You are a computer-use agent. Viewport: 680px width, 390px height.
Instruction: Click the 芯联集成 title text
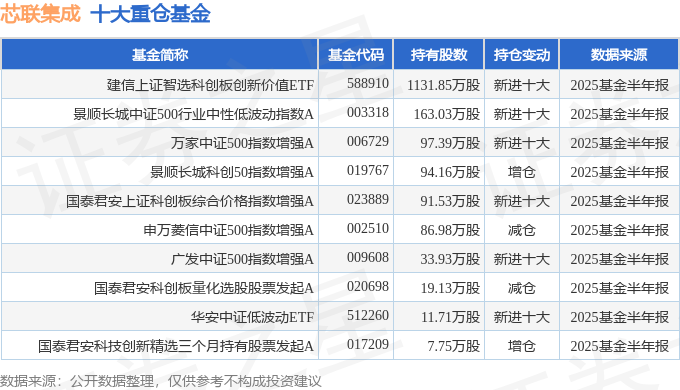(x=40, y=13)
